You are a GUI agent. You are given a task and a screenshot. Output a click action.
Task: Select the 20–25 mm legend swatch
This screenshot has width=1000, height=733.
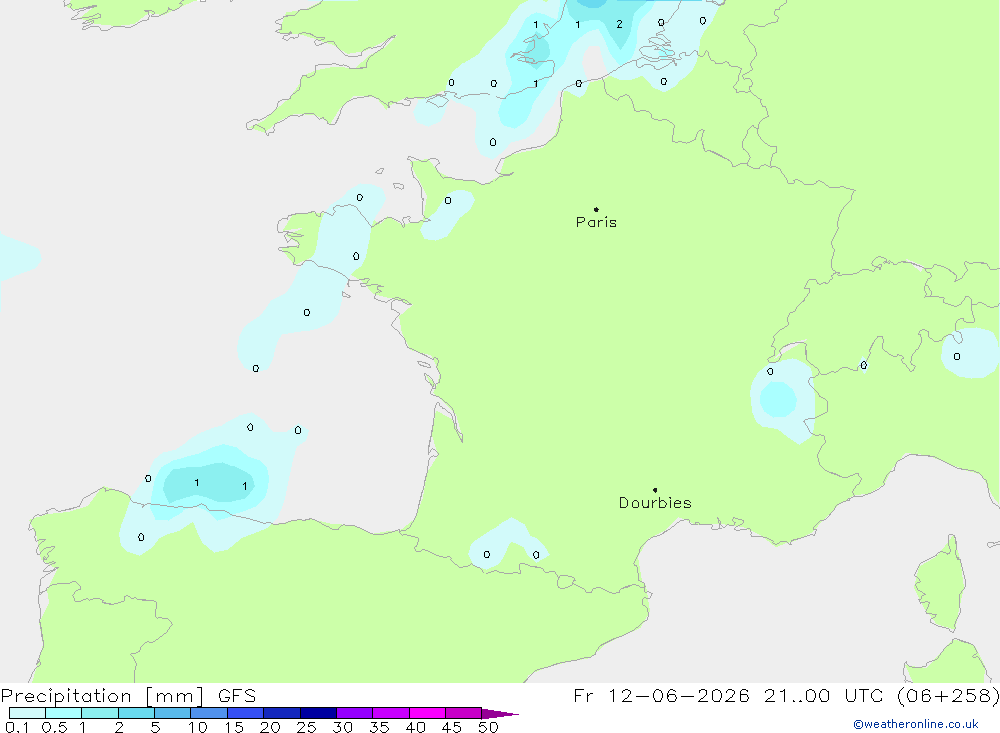(x=282, y=713)
